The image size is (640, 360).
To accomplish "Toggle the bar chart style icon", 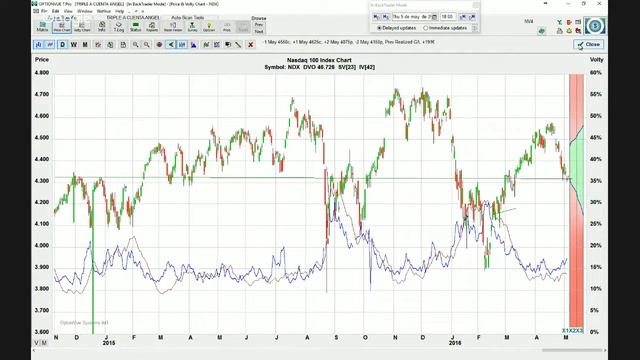I will (x=39, y=44).
